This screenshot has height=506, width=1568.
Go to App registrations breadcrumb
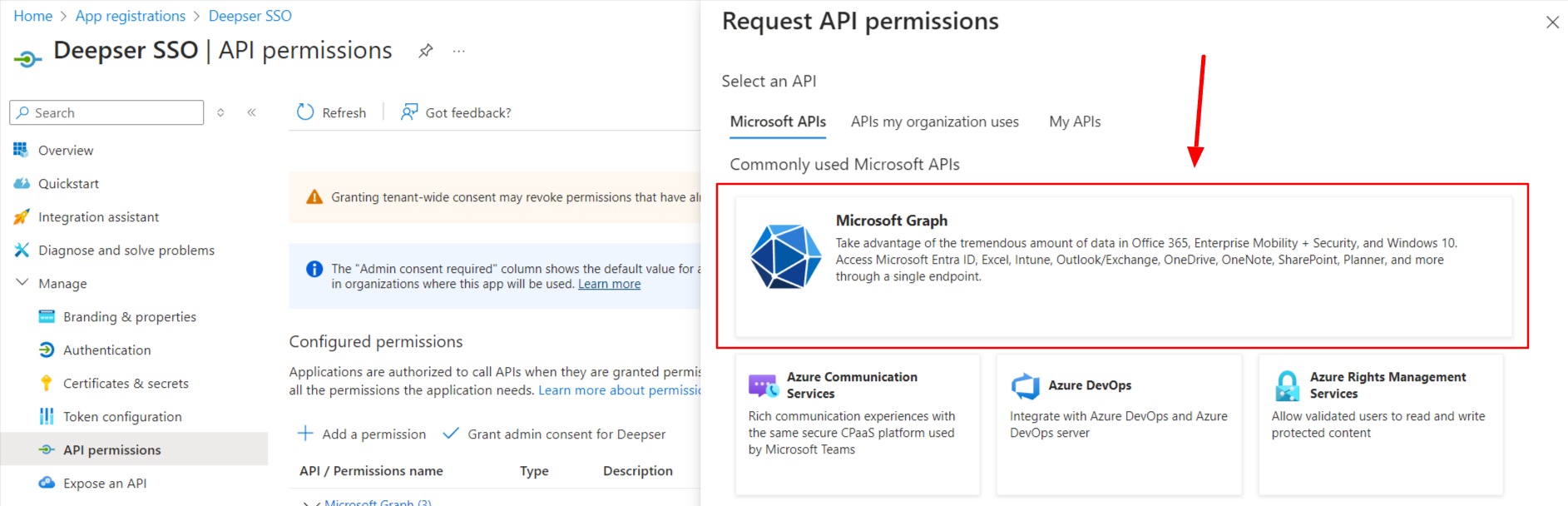pyautogui.click(x=131, y=16)
